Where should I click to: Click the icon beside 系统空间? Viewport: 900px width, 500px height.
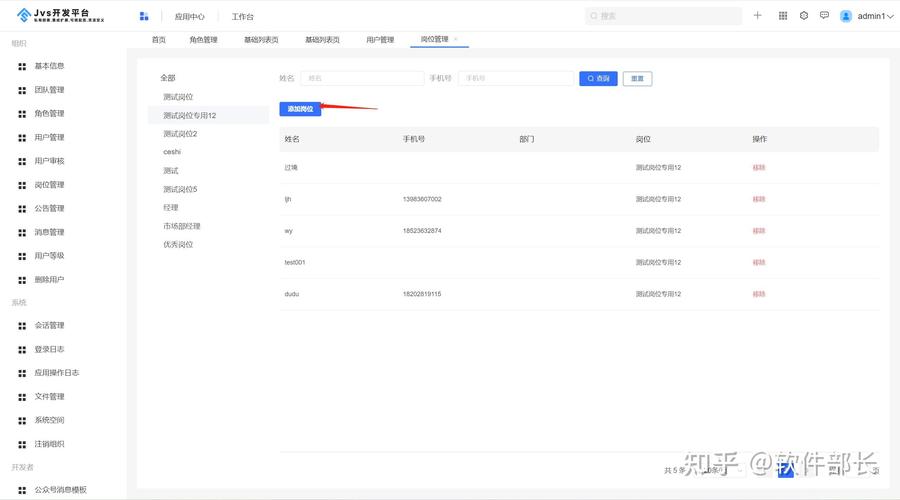(x=22, y=421)
